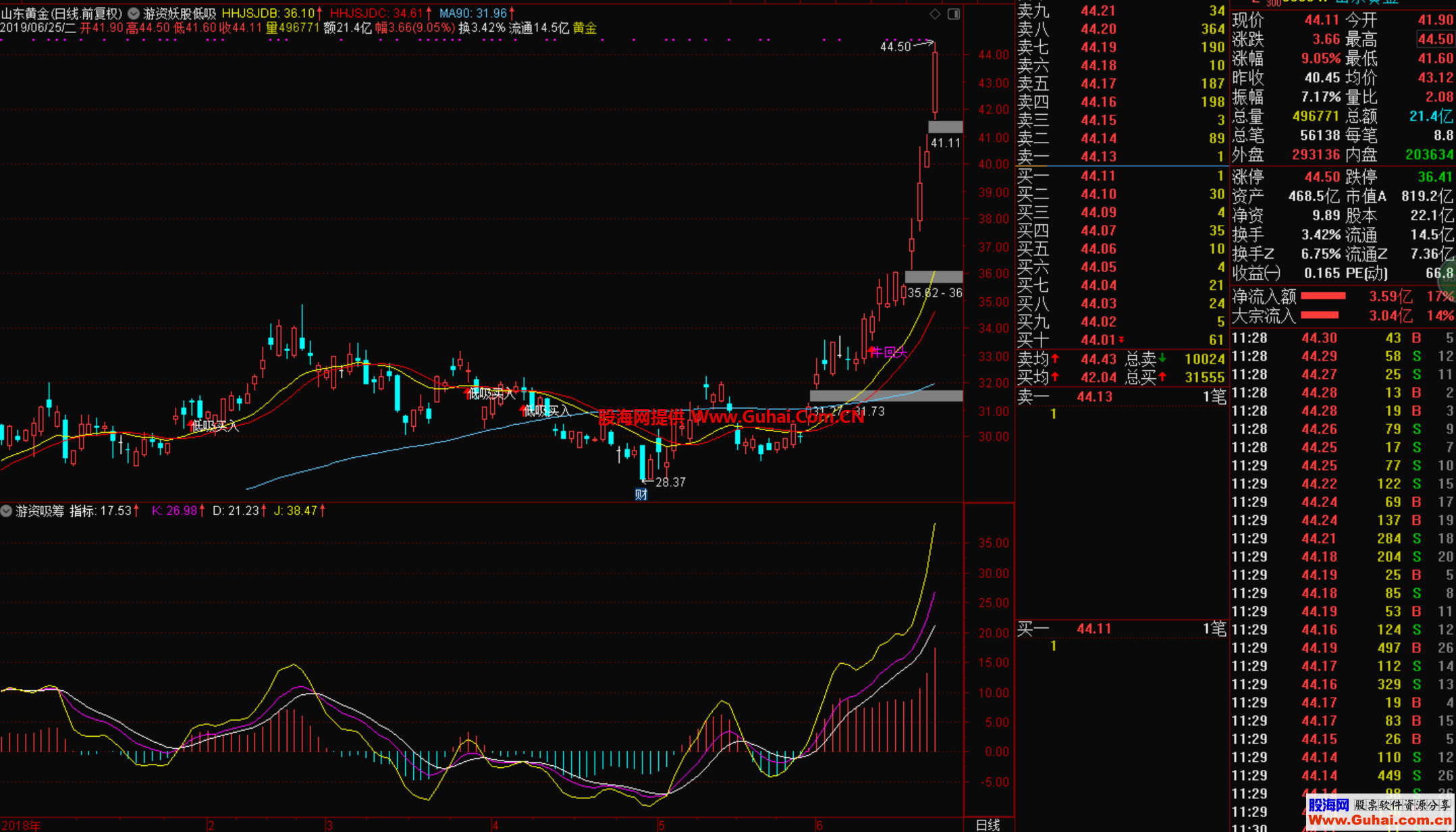1456x832 pixels.
Task: Click the 总额 21.4亿 value
Action: 1431,116
